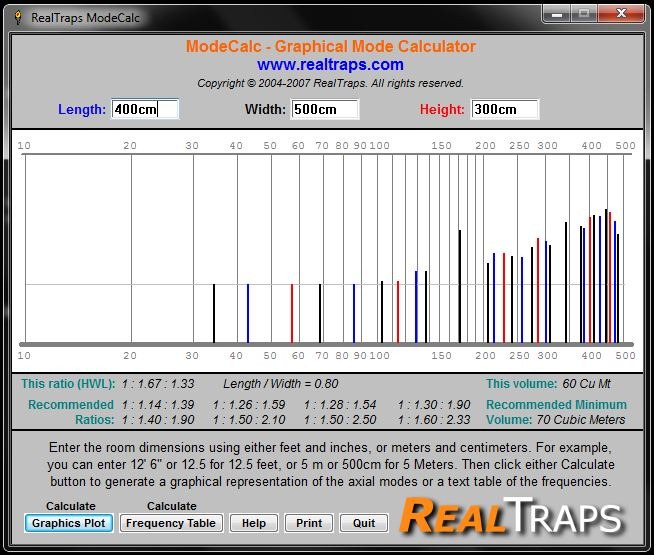Click recommended ratio '1 : 1.40 : 1.90'
Screen dimensions: 654x555
coord(158,419)
